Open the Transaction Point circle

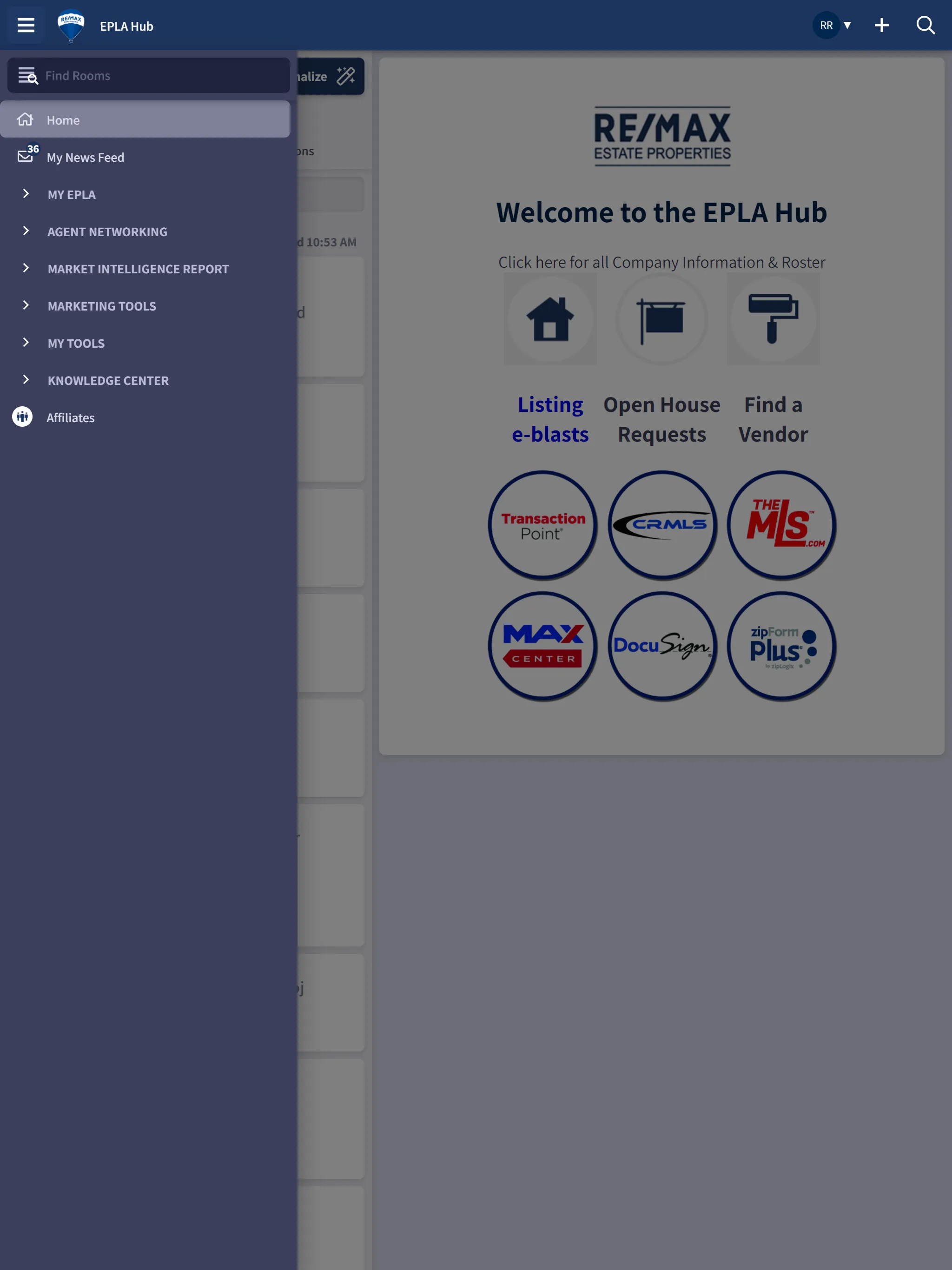tap(542, 525)
